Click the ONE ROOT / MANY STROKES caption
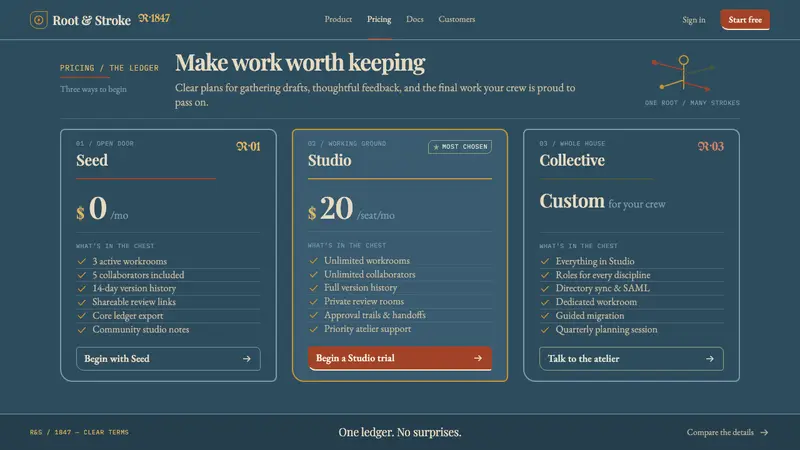Screen dimensions: 800x450 tap(692, 103)
